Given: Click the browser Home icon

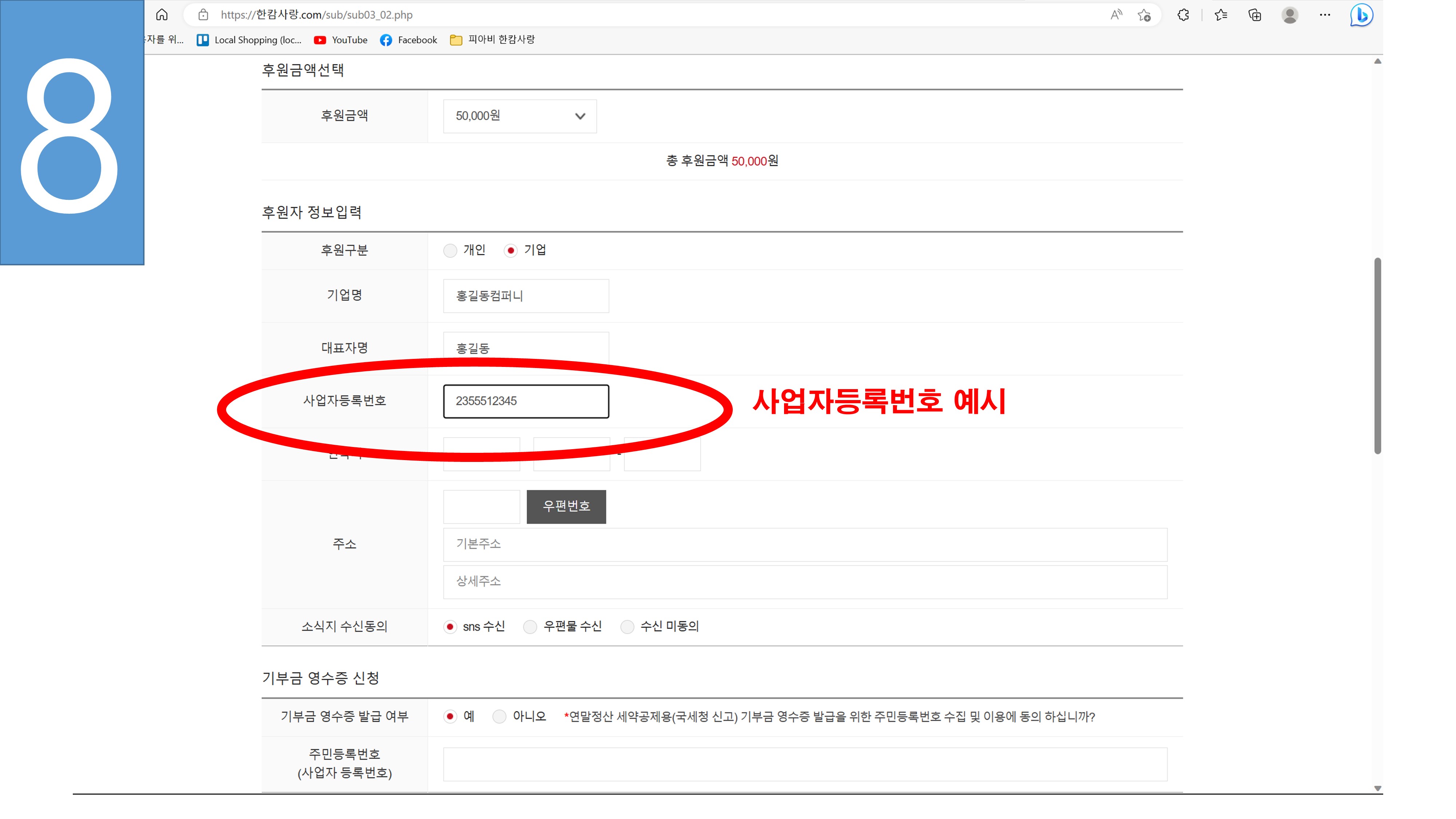Looking at the screenshot, I should coord(162,15).
